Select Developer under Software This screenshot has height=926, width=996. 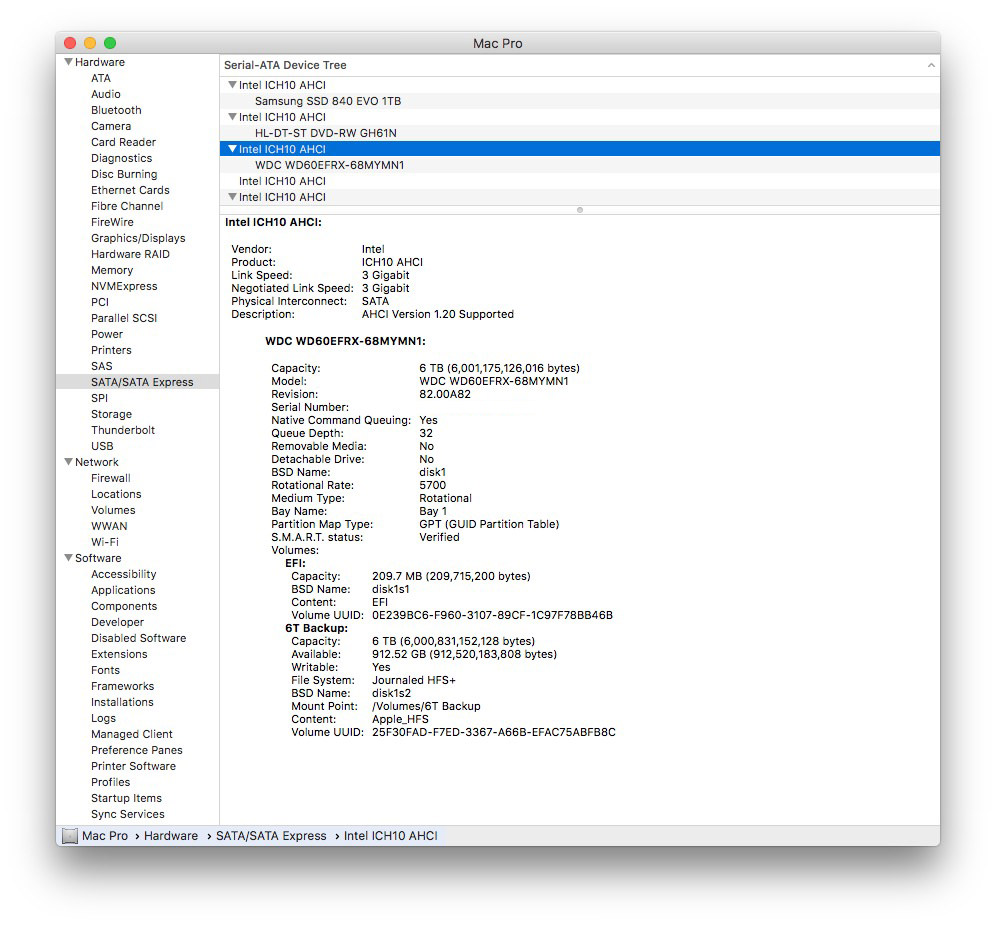[117, 622]
